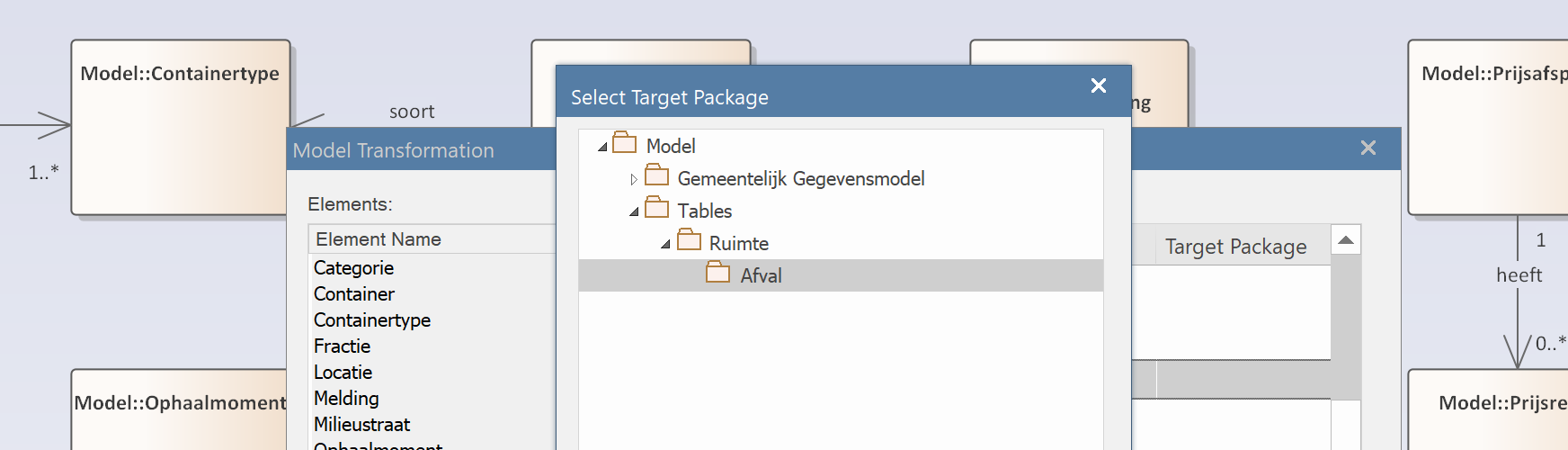Screen dimensions: 1568x450
Task: Select Milieustraat in the Elements list
Action: [361, 425]
